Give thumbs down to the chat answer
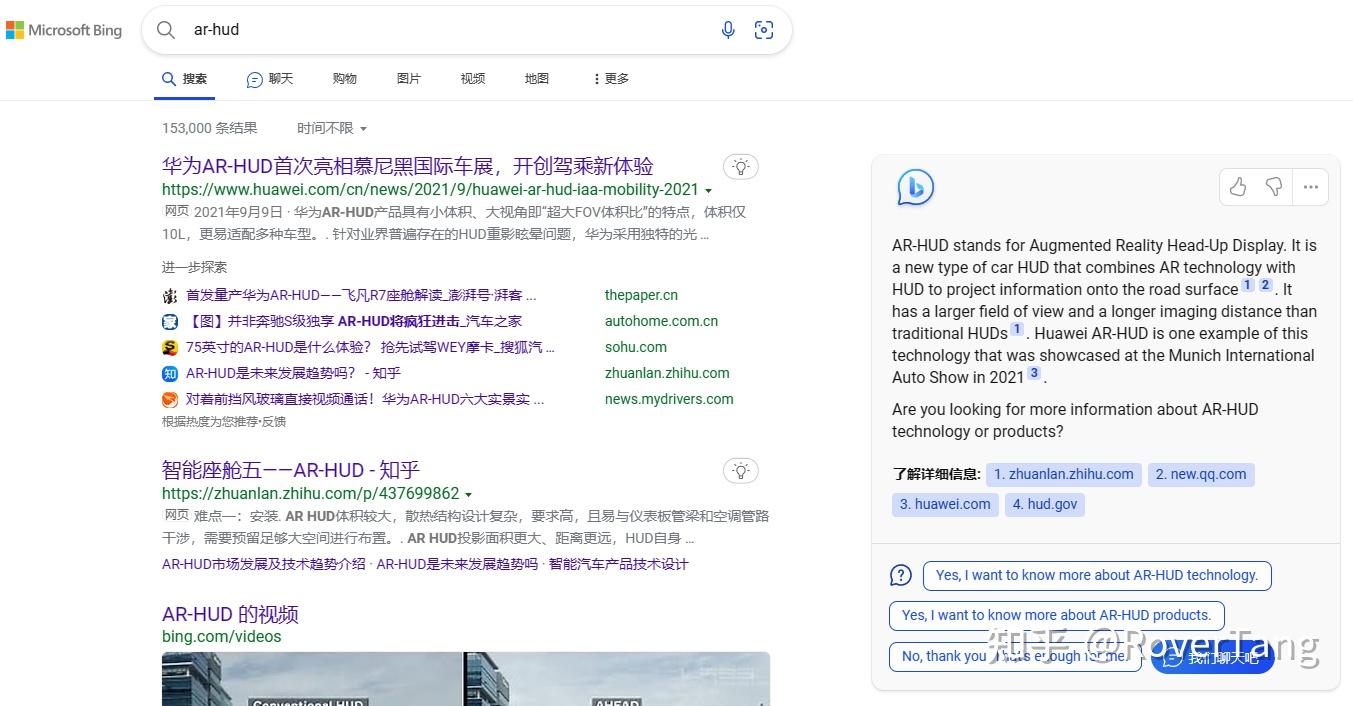 point(1273,187)
